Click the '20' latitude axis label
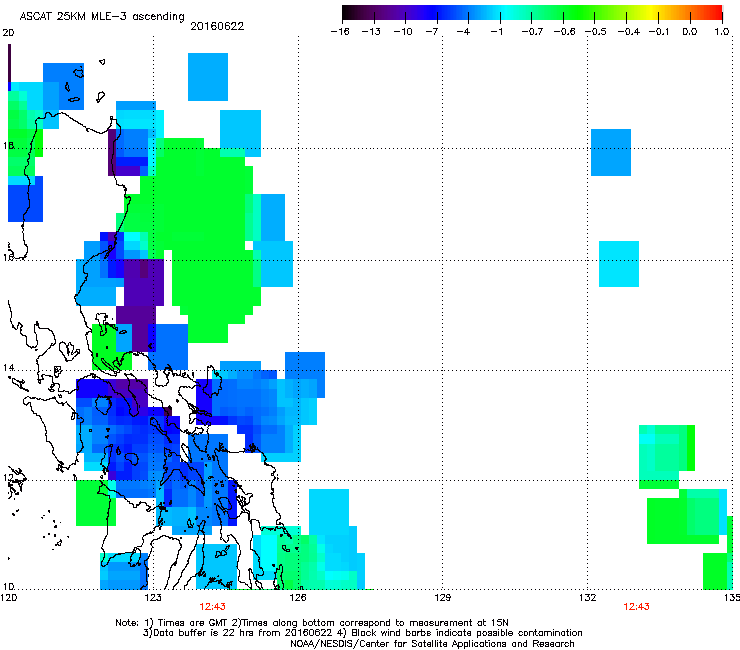740x650 pixels. pos(8,33)
